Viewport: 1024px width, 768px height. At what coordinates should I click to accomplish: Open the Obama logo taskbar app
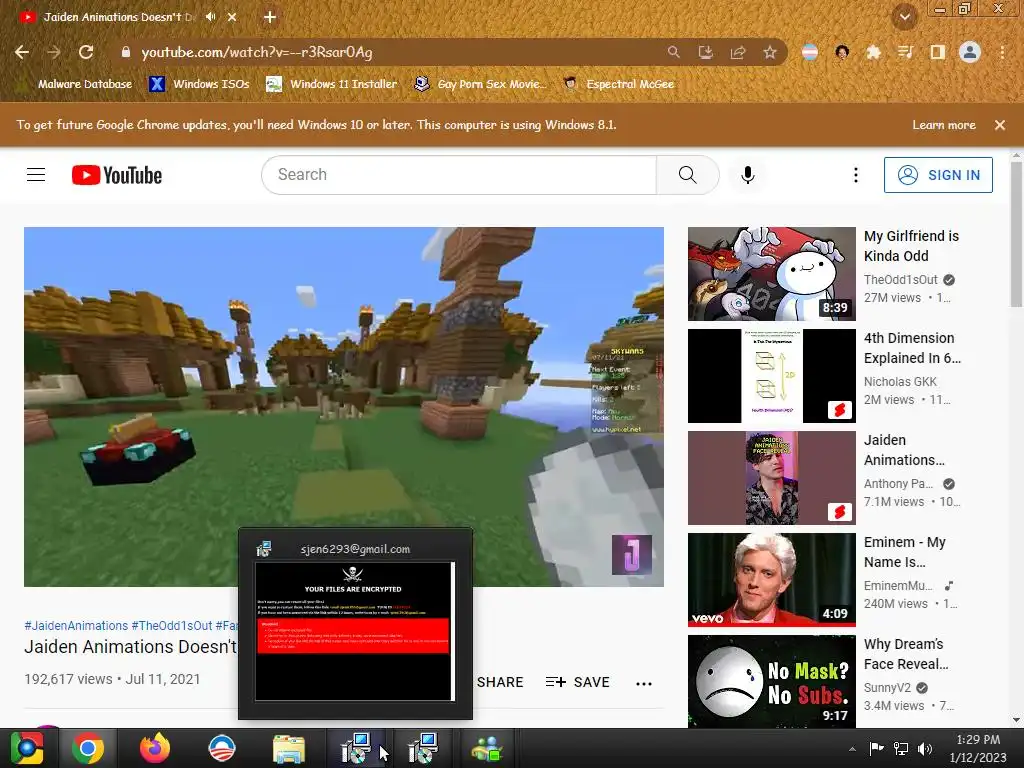point(221,748)
